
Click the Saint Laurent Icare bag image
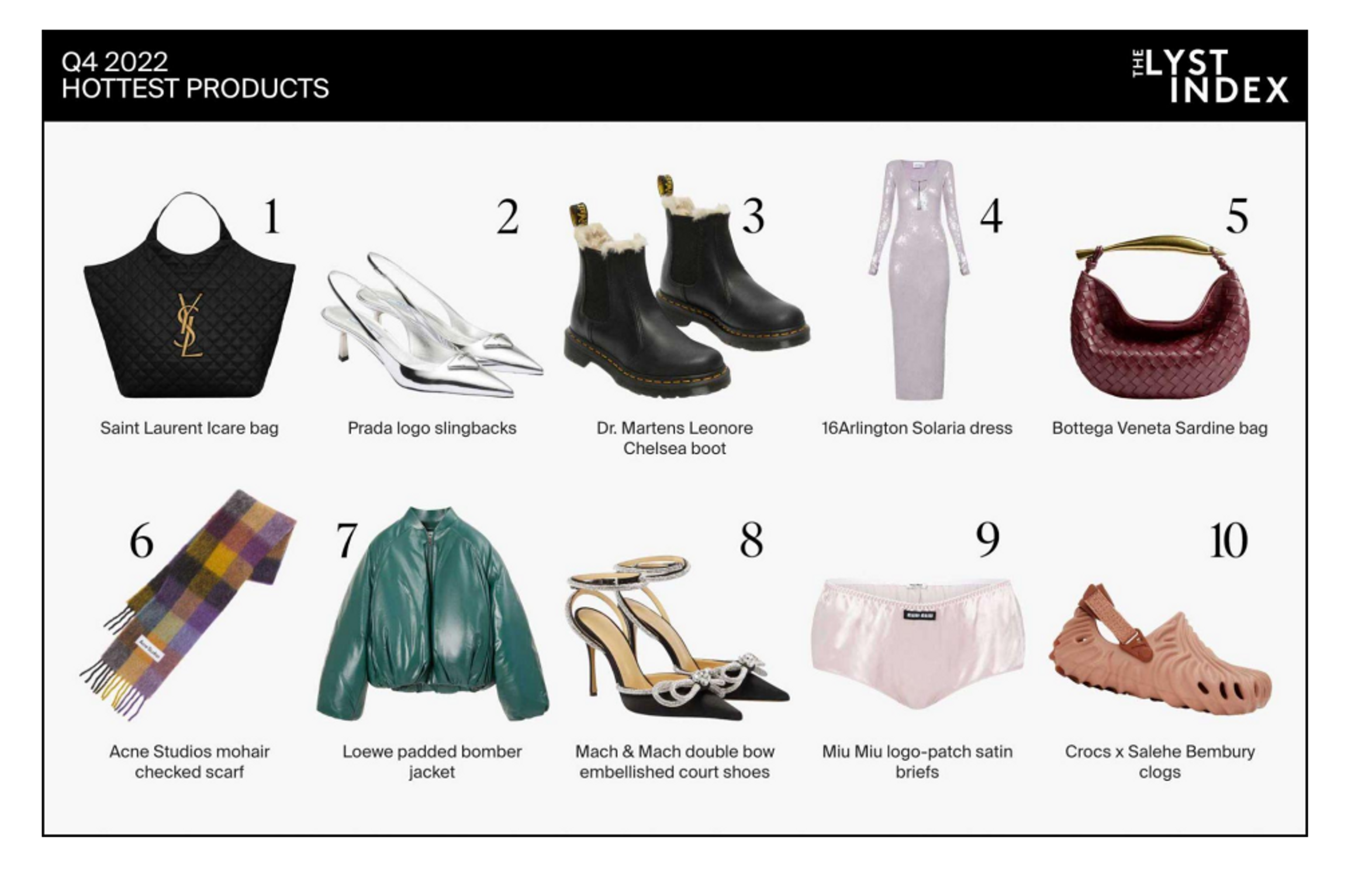[189, 295]
